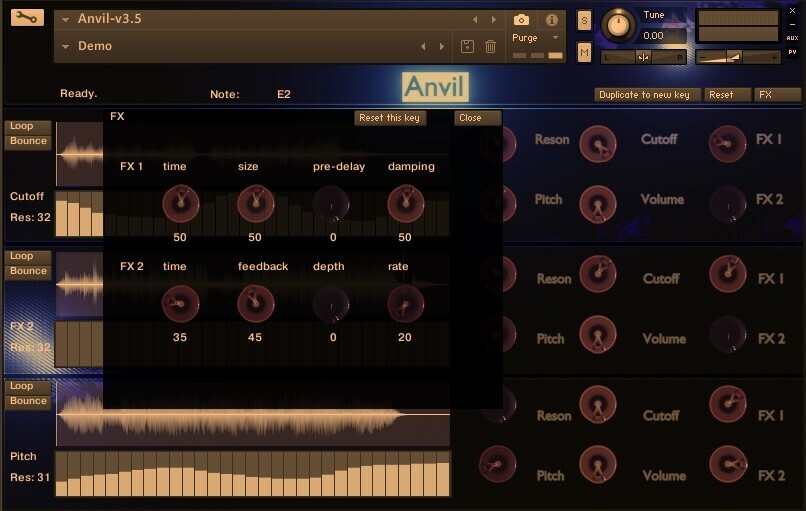
Task: Click the FX 1 damping knob
Action: pyautogui.click(x=406, y=204)
